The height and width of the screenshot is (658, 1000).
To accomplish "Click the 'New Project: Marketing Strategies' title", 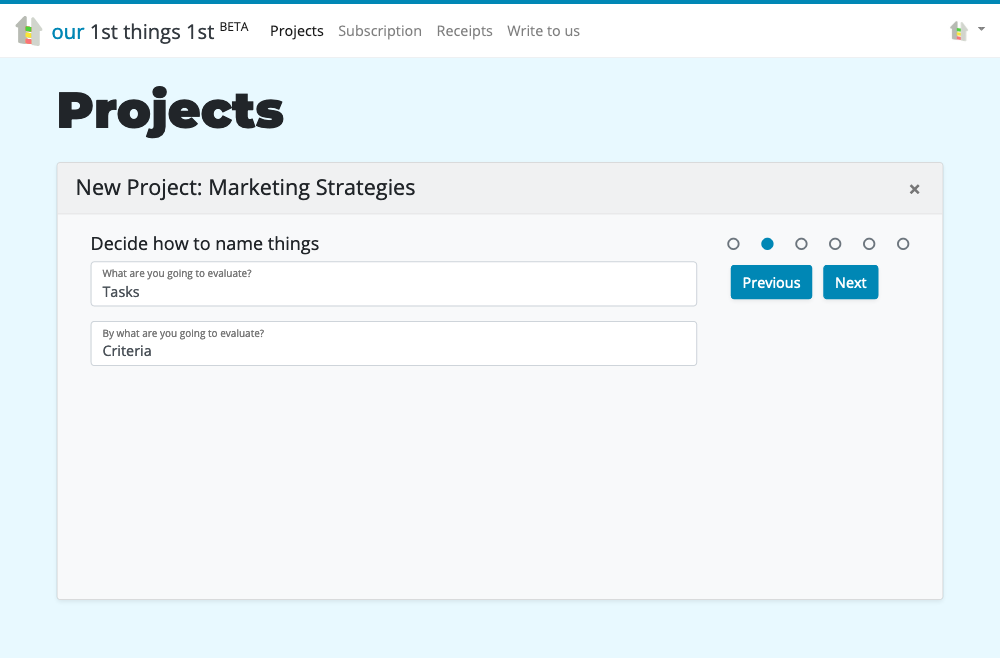I will 246,187.
